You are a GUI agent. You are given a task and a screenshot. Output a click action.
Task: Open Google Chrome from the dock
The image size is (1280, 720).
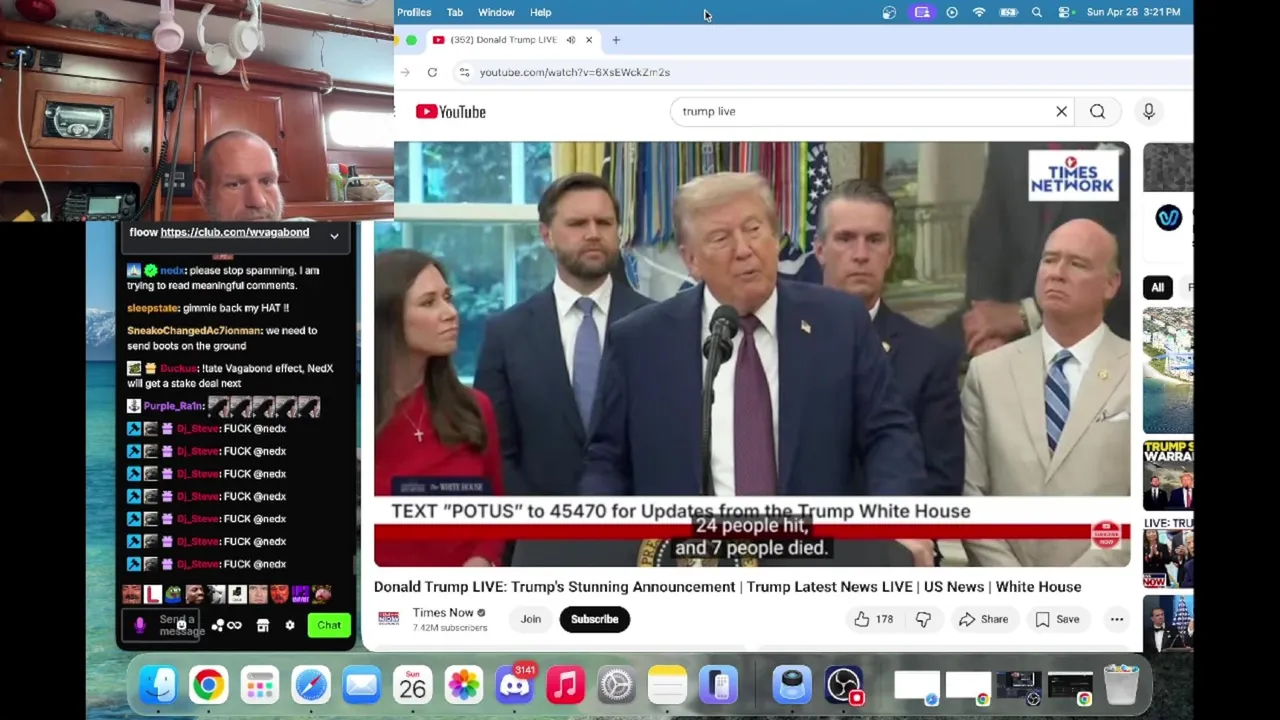coord(208,685)
